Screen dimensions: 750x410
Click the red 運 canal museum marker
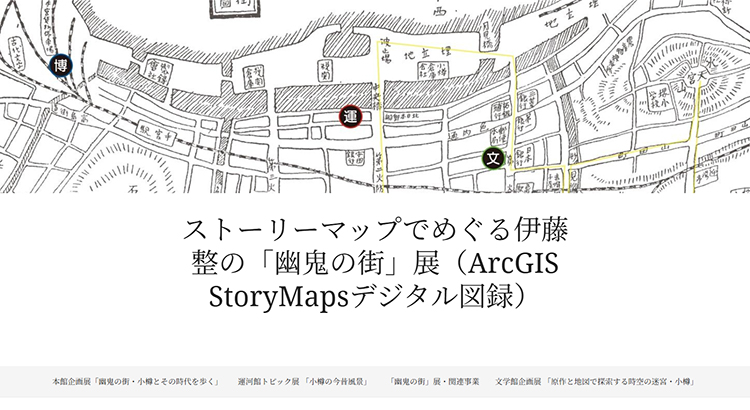pos(351,117)
